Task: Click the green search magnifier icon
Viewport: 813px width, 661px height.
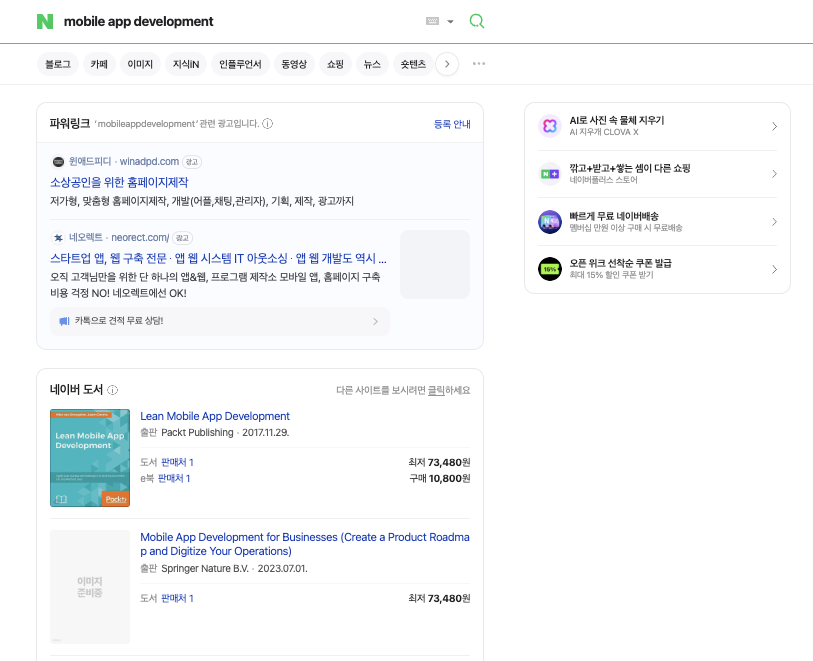Action: [477, 21]
